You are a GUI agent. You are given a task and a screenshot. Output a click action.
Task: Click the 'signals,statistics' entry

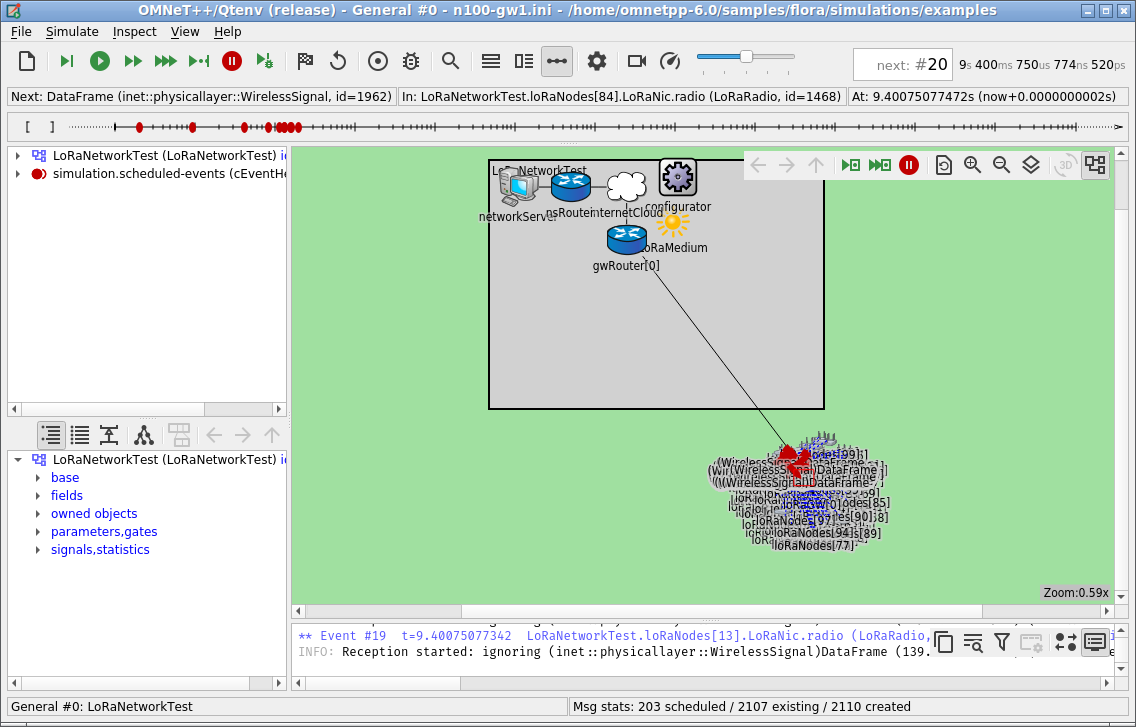(100, 549)
